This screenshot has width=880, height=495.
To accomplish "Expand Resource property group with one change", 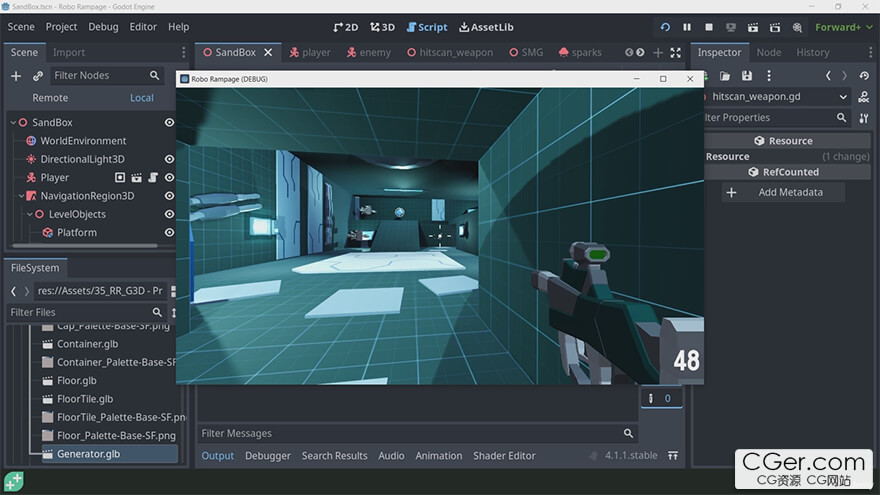I will point(787,157).
